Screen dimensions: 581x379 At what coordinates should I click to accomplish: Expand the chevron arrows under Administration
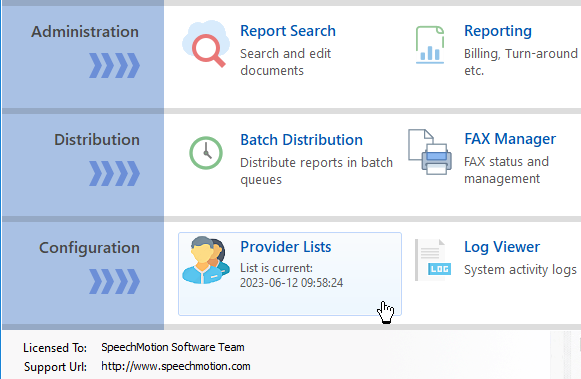(114, 66)
